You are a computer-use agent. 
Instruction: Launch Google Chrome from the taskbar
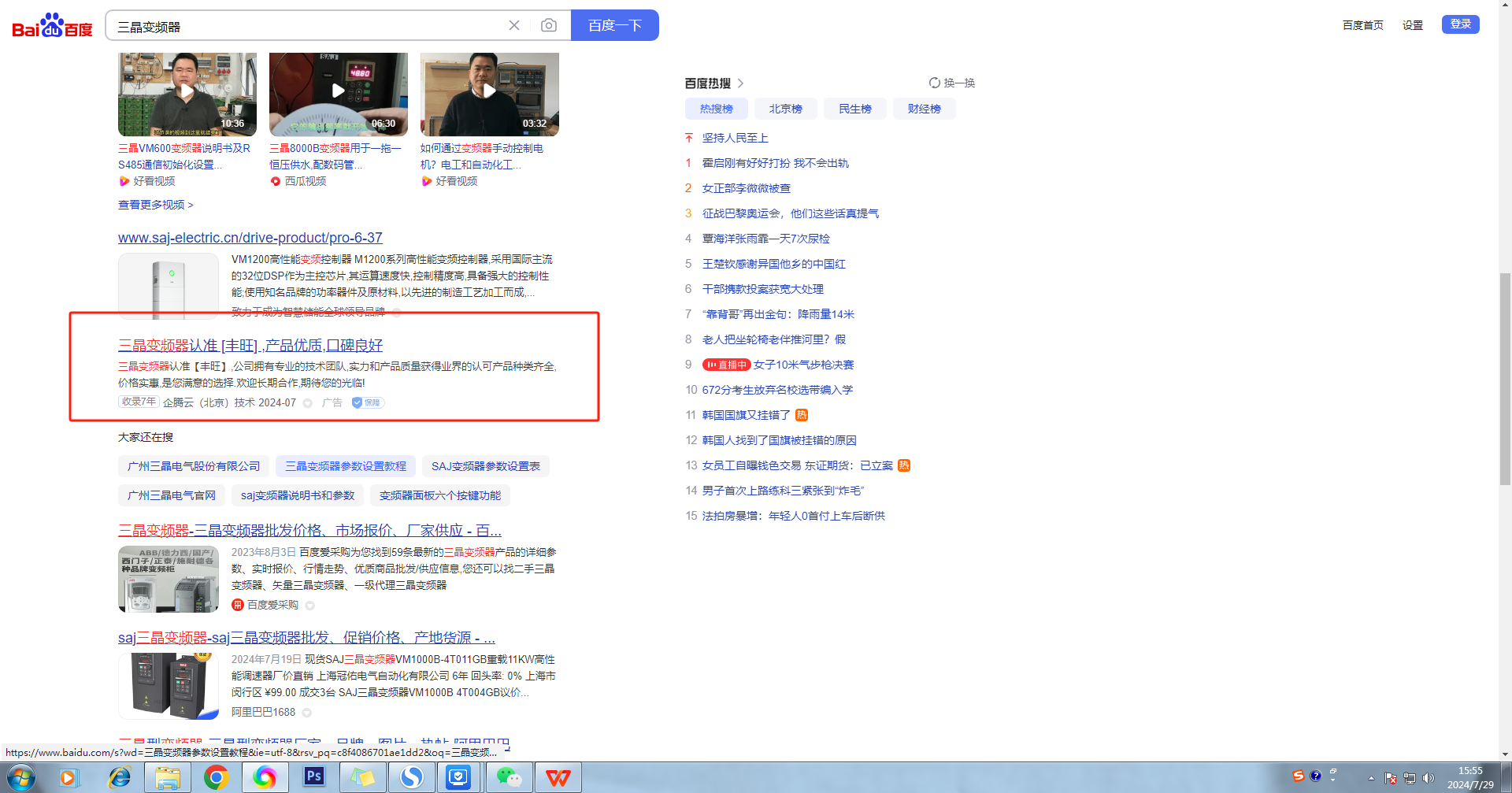point(216,777)
